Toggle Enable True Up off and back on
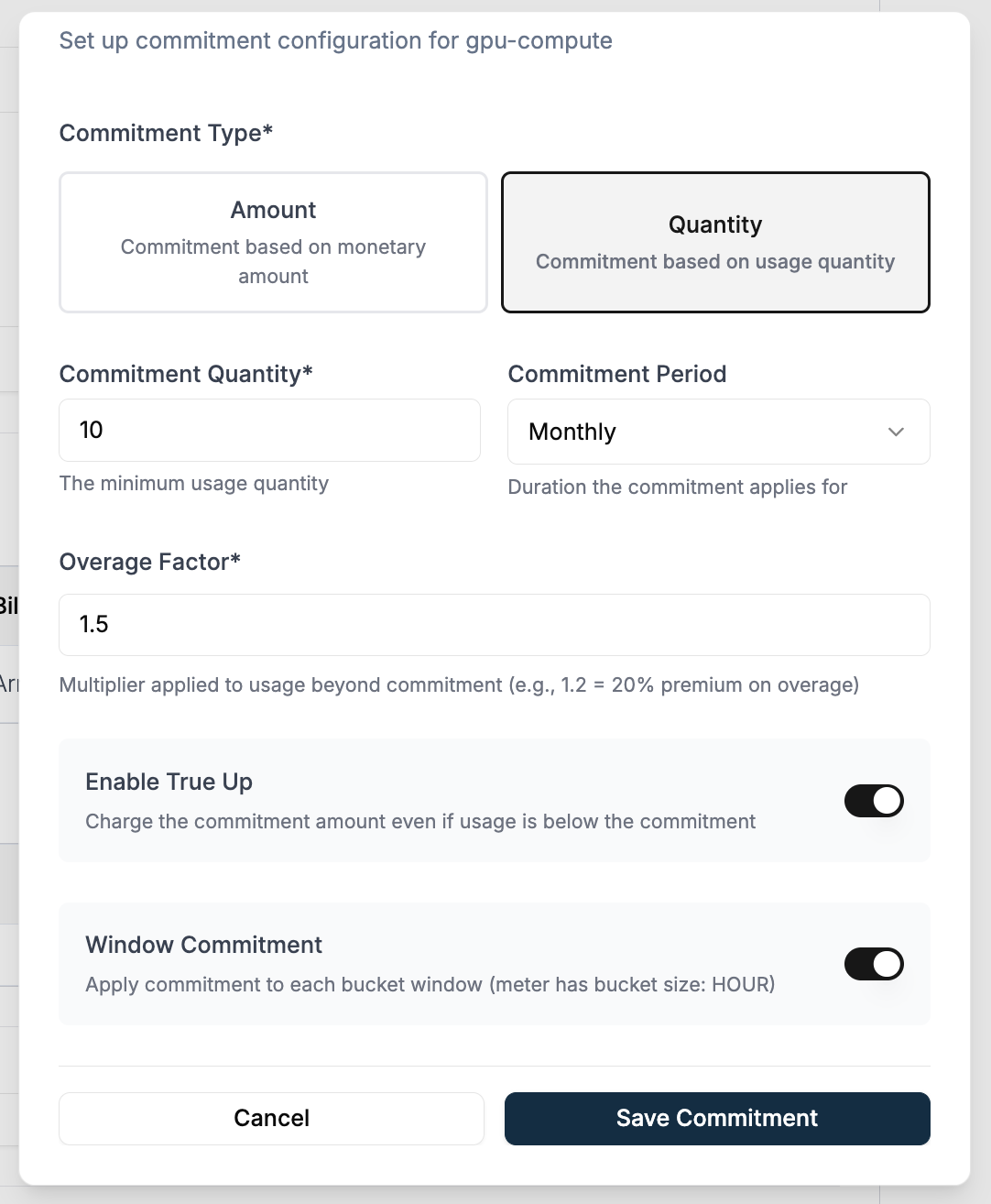991x1204 pixels. click(x=873, y=801)
